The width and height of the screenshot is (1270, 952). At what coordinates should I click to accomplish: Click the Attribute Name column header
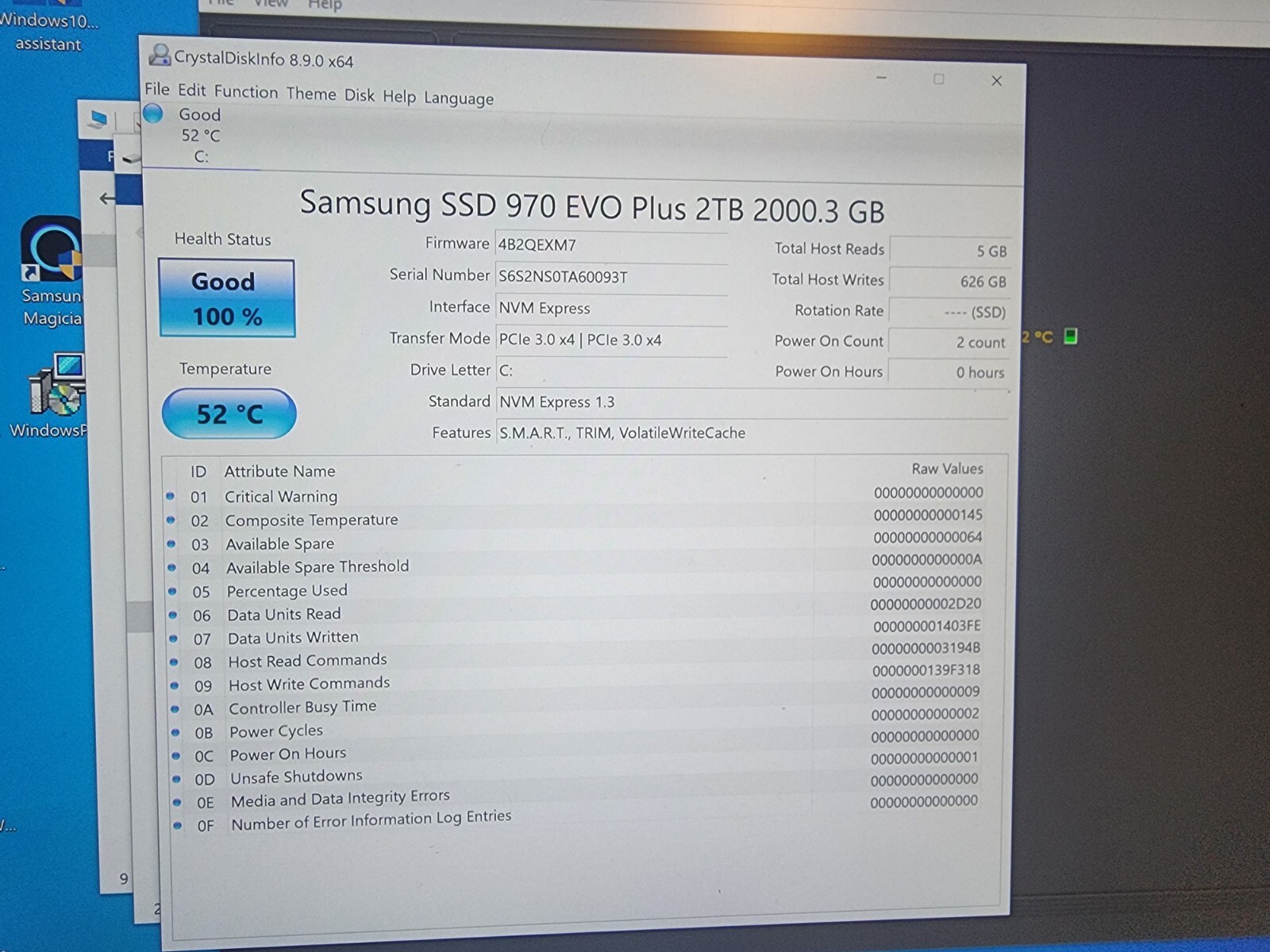click(279, 471)
